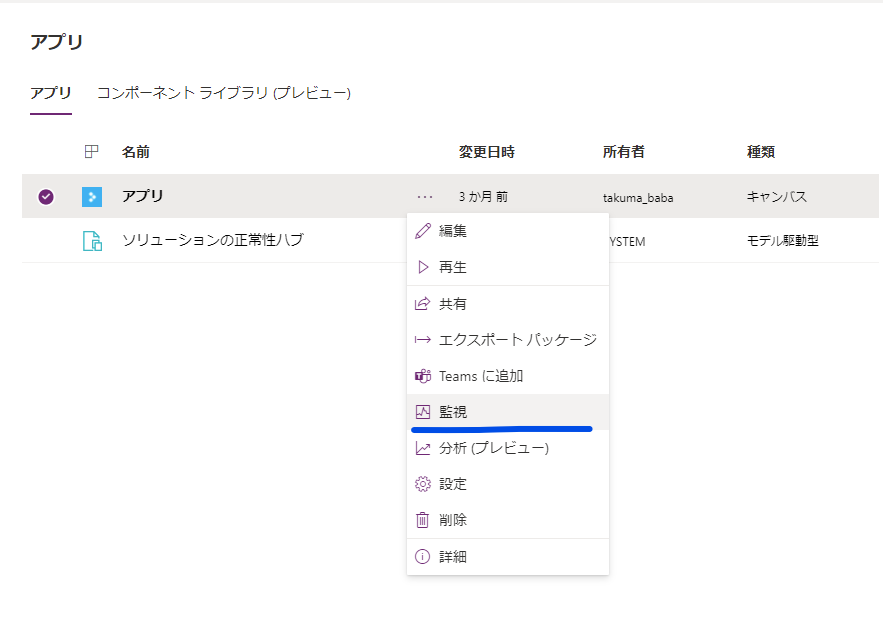Open コンポーネント ライブラリ (プレビュー) tab
883x636 pixels.
pos(224,93)
